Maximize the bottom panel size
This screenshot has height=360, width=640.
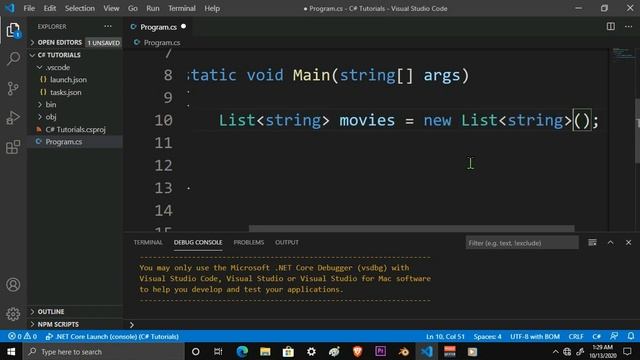[x=610, y=242]
